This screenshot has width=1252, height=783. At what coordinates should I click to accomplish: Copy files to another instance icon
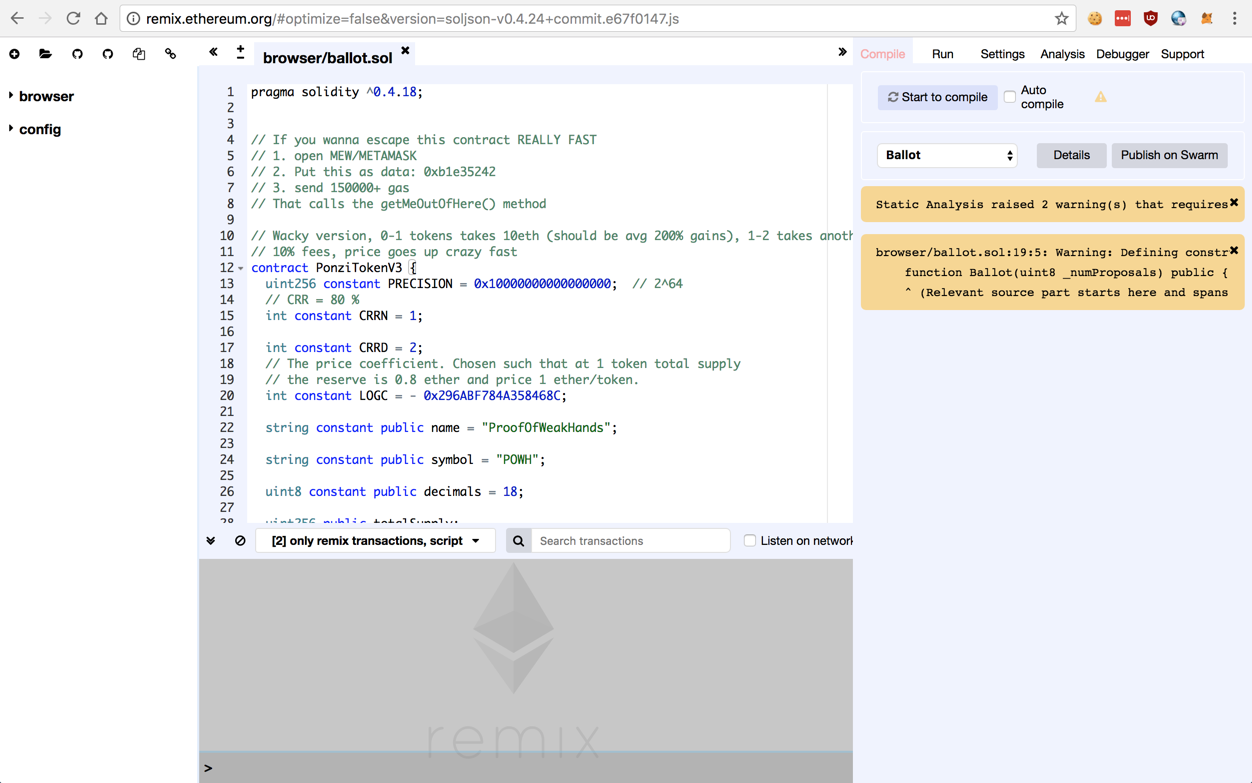pyautogui.click(x=139, y=54)
